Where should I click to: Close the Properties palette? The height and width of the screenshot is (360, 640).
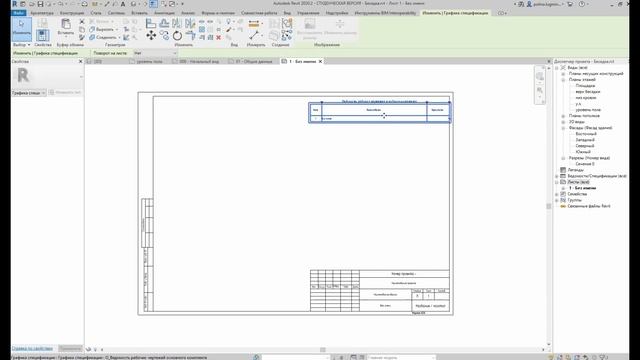point(80,62)
